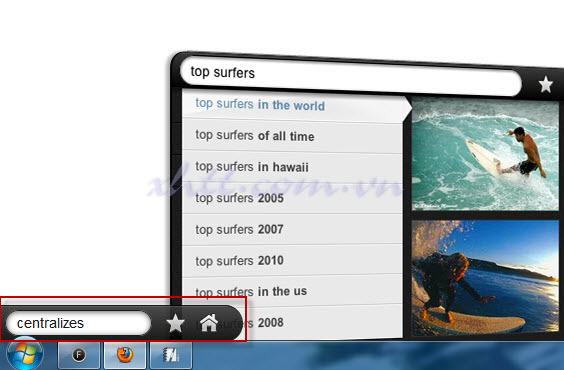Open the notebook app in taskbar
Viewport: 564px width, 370px height.
pyautogui.click(x=171, y=355)
